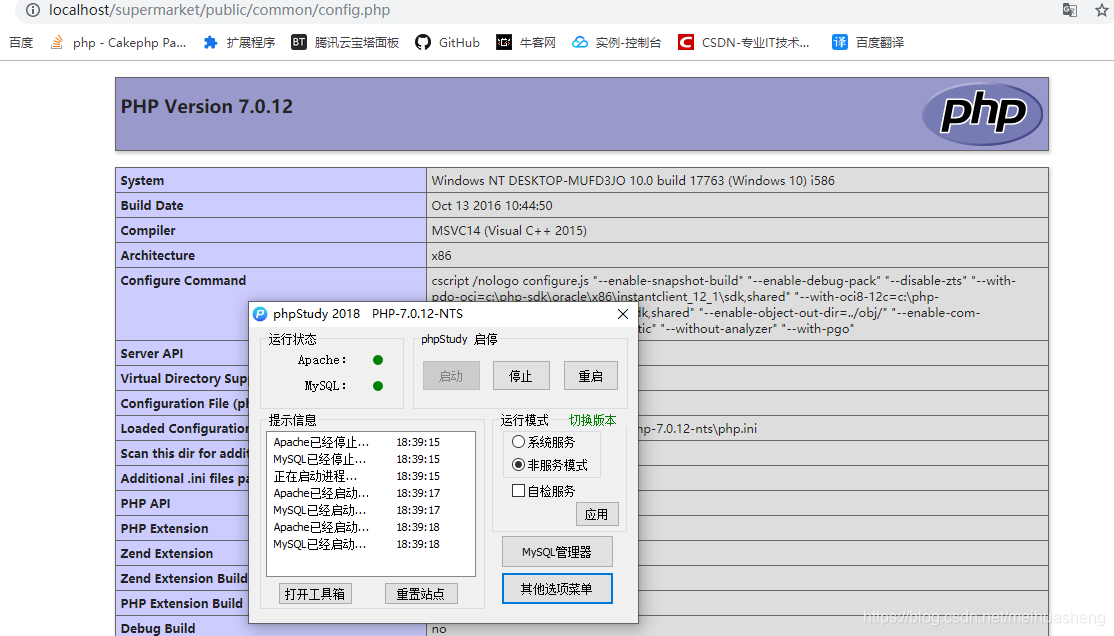Open the 百度 bookmark
Image resolution: width=1114 pixels, height=636 pixels.
coord(21,43)
